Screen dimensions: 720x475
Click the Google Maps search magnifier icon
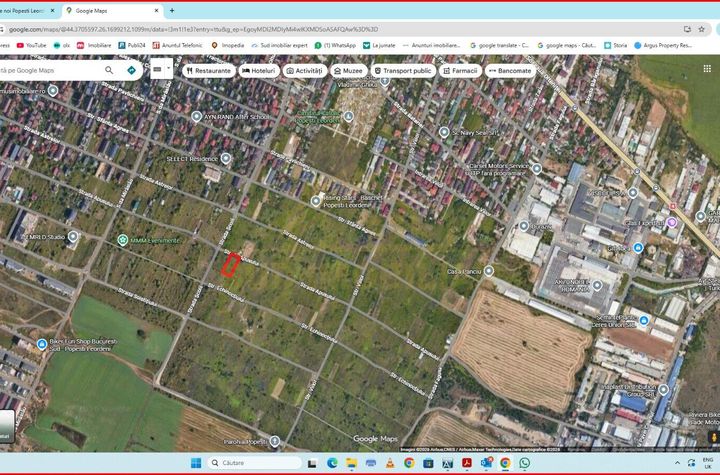pyautogui.click(x=110, y=71)
